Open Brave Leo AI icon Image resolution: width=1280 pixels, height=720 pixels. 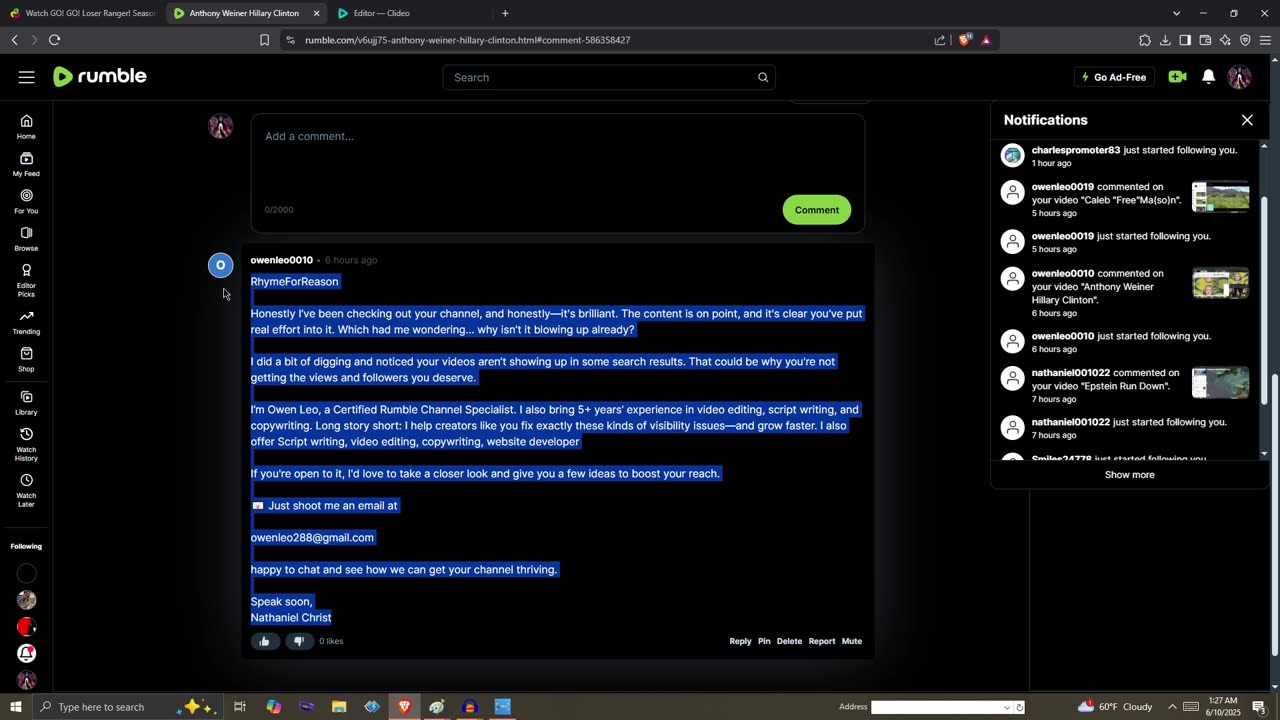click(x=1225, y=40)
